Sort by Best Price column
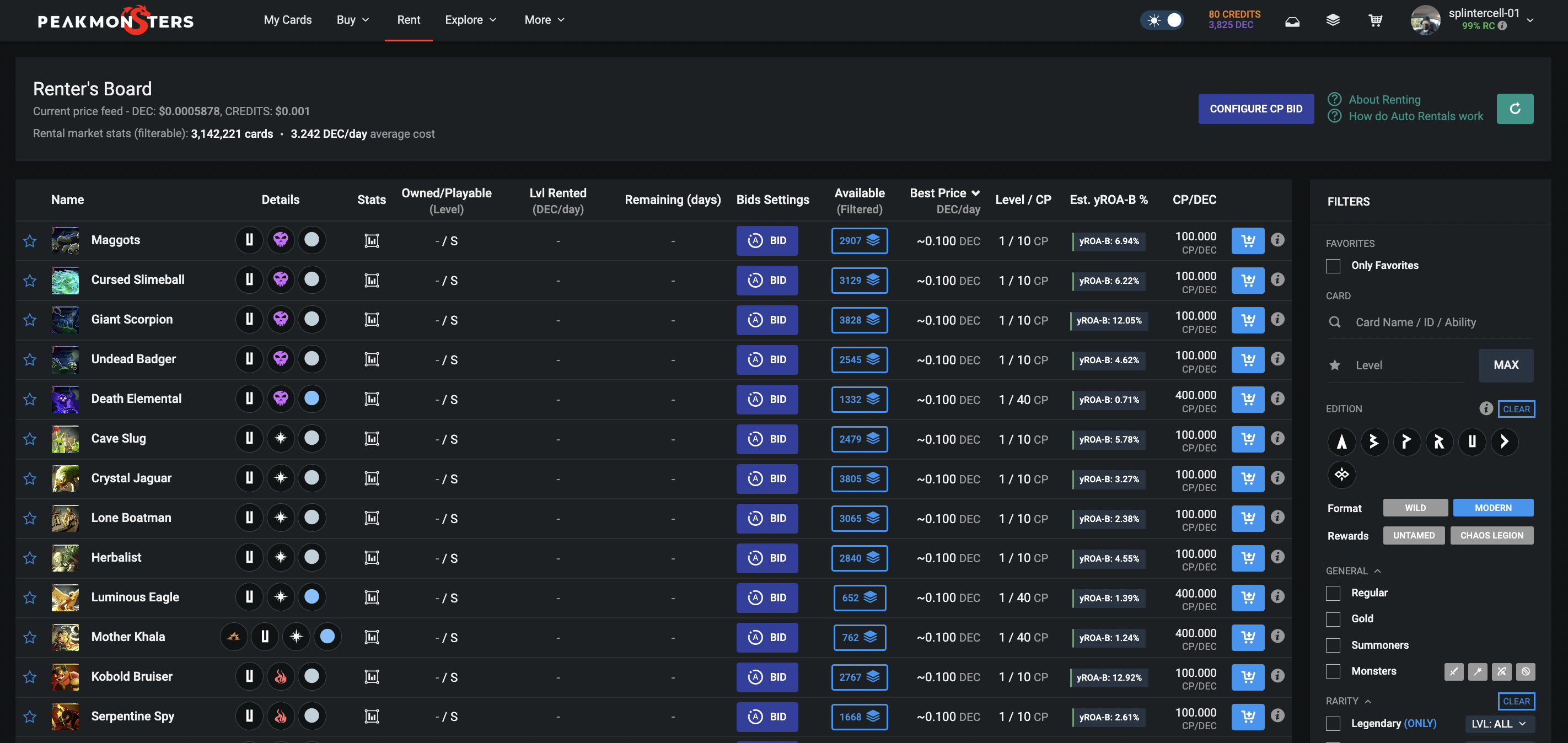The image size is (1568, 743). (x=944, y=193)
